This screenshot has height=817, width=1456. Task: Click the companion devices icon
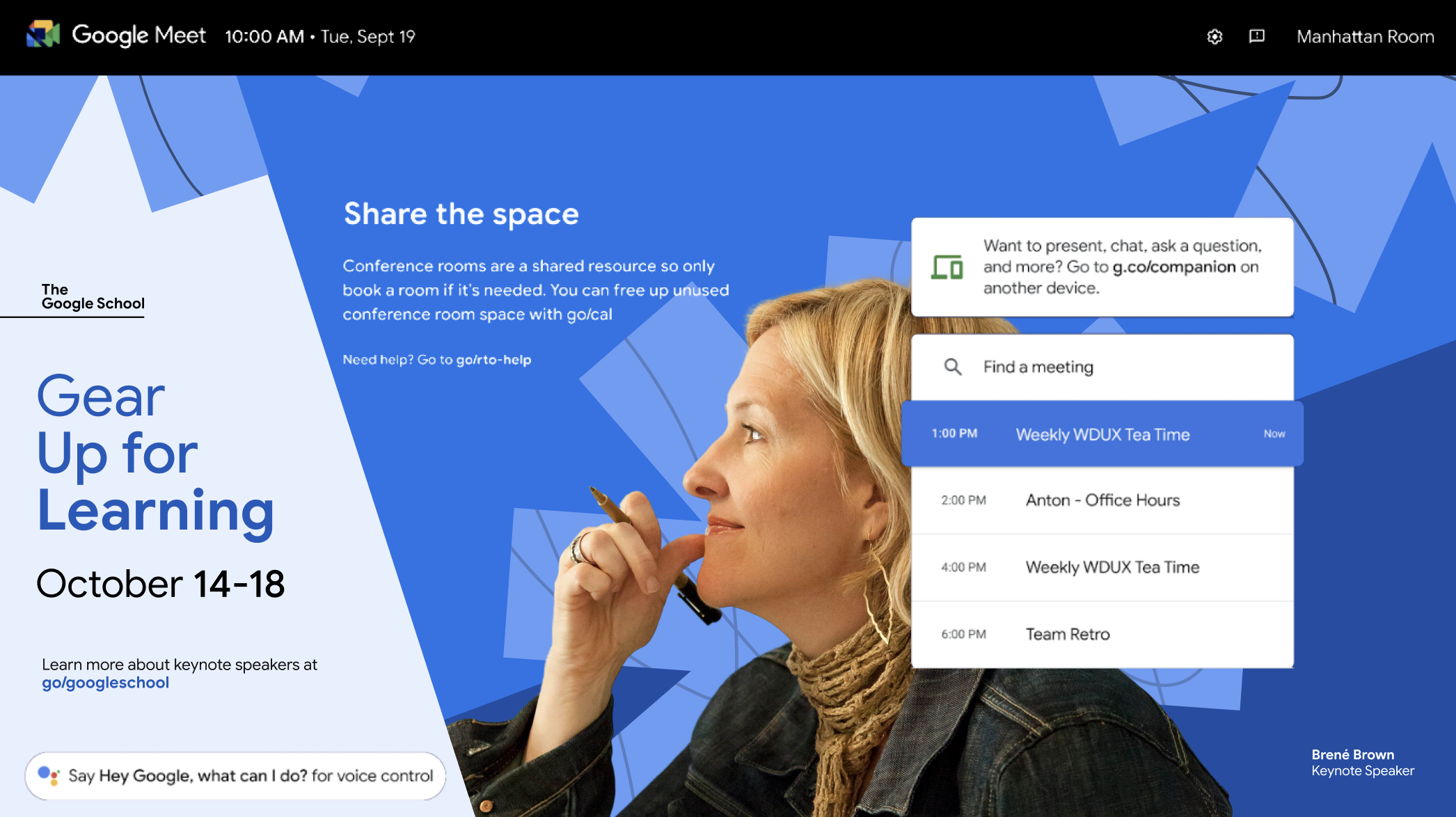pyautogui.click(x=947, y=267)
